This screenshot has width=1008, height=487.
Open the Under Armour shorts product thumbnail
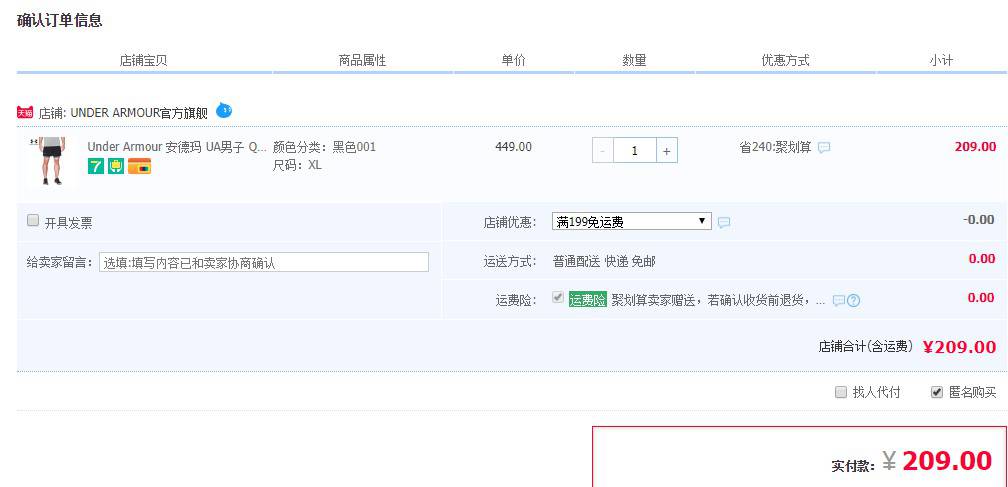pos(51,161)
